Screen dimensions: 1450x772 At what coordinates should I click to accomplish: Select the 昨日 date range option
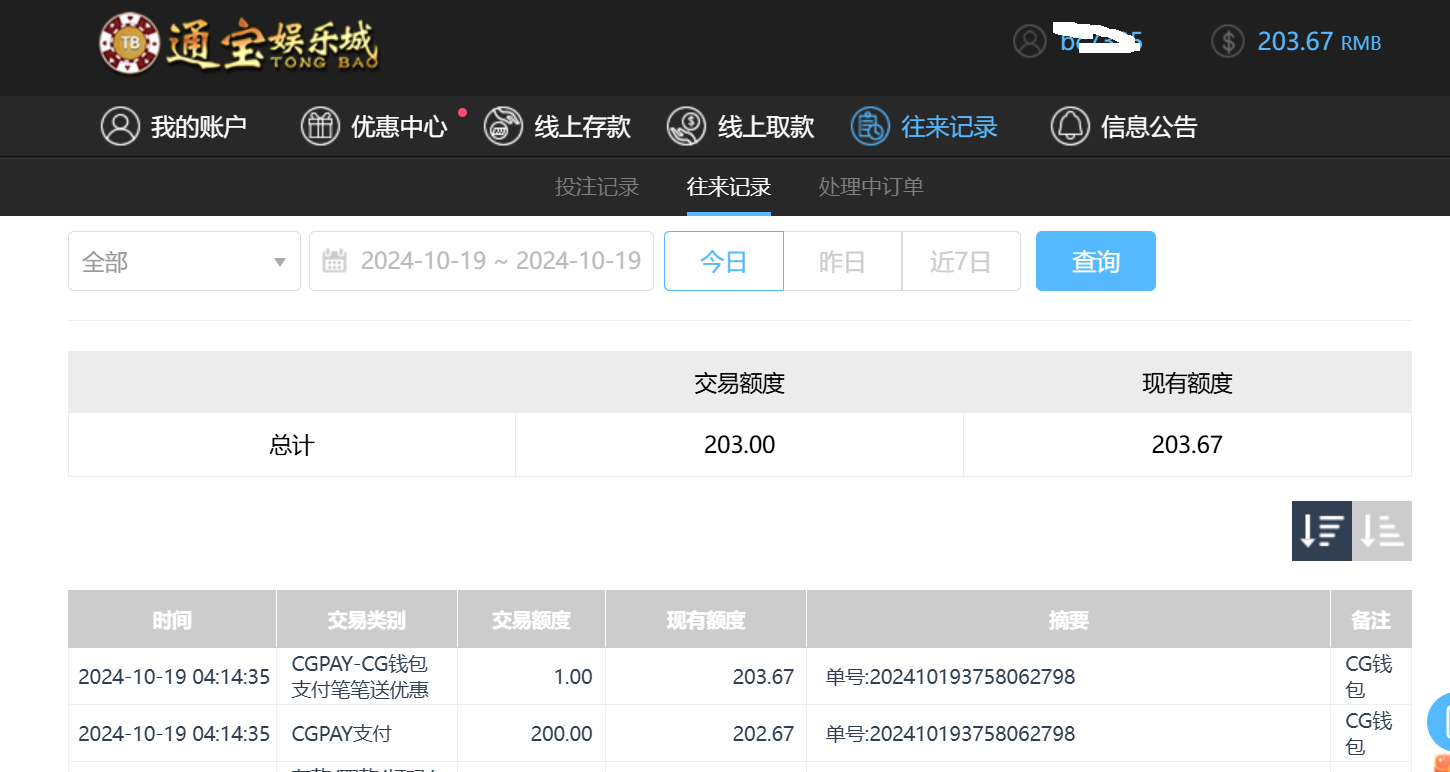(x=842, y=262)
